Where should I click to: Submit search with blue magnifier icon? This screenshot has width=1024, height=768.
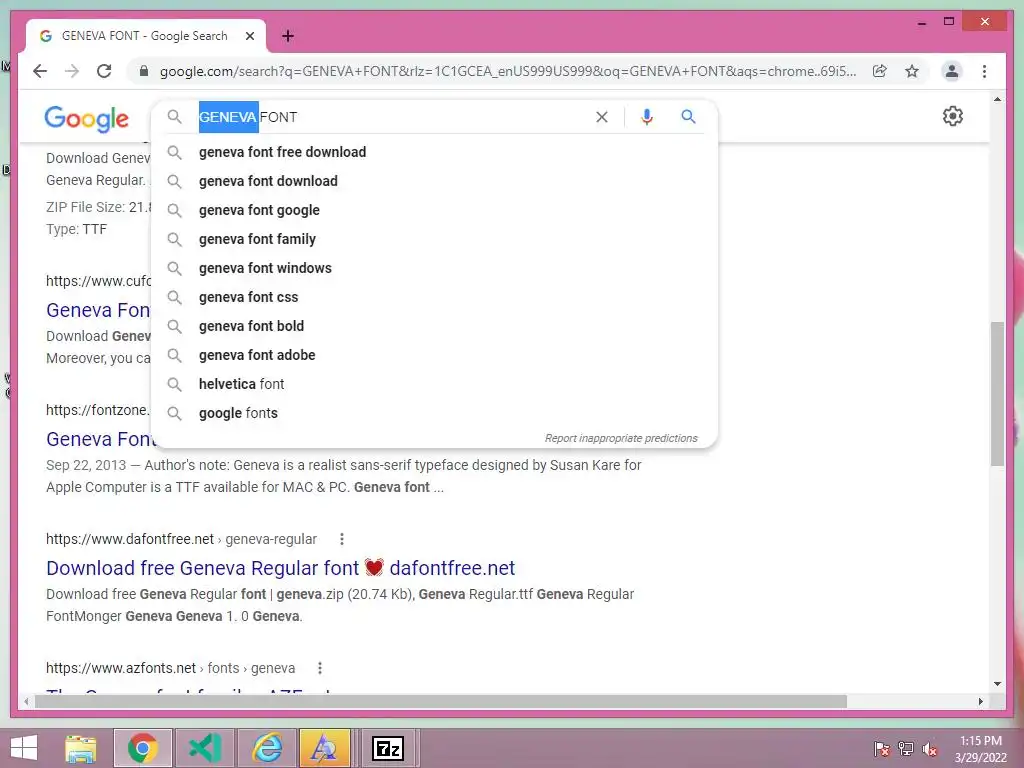688,117
